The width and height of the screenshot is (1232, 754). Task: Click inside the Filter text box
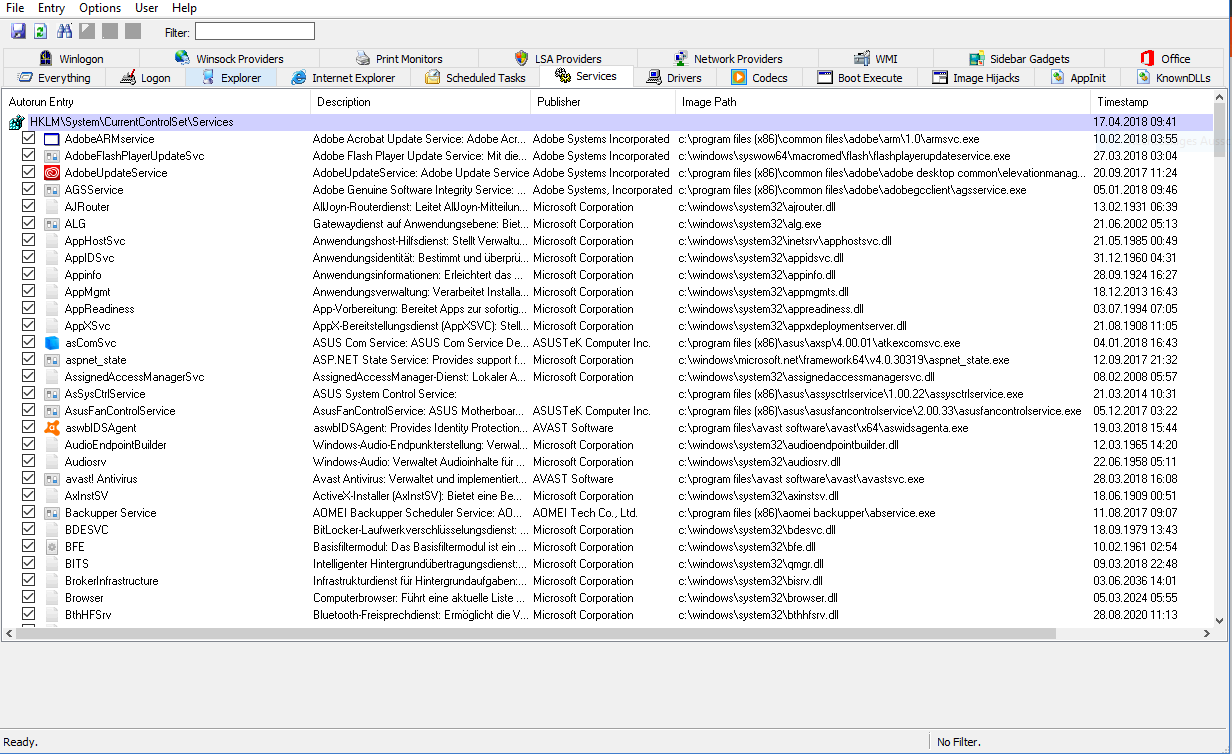254,31
